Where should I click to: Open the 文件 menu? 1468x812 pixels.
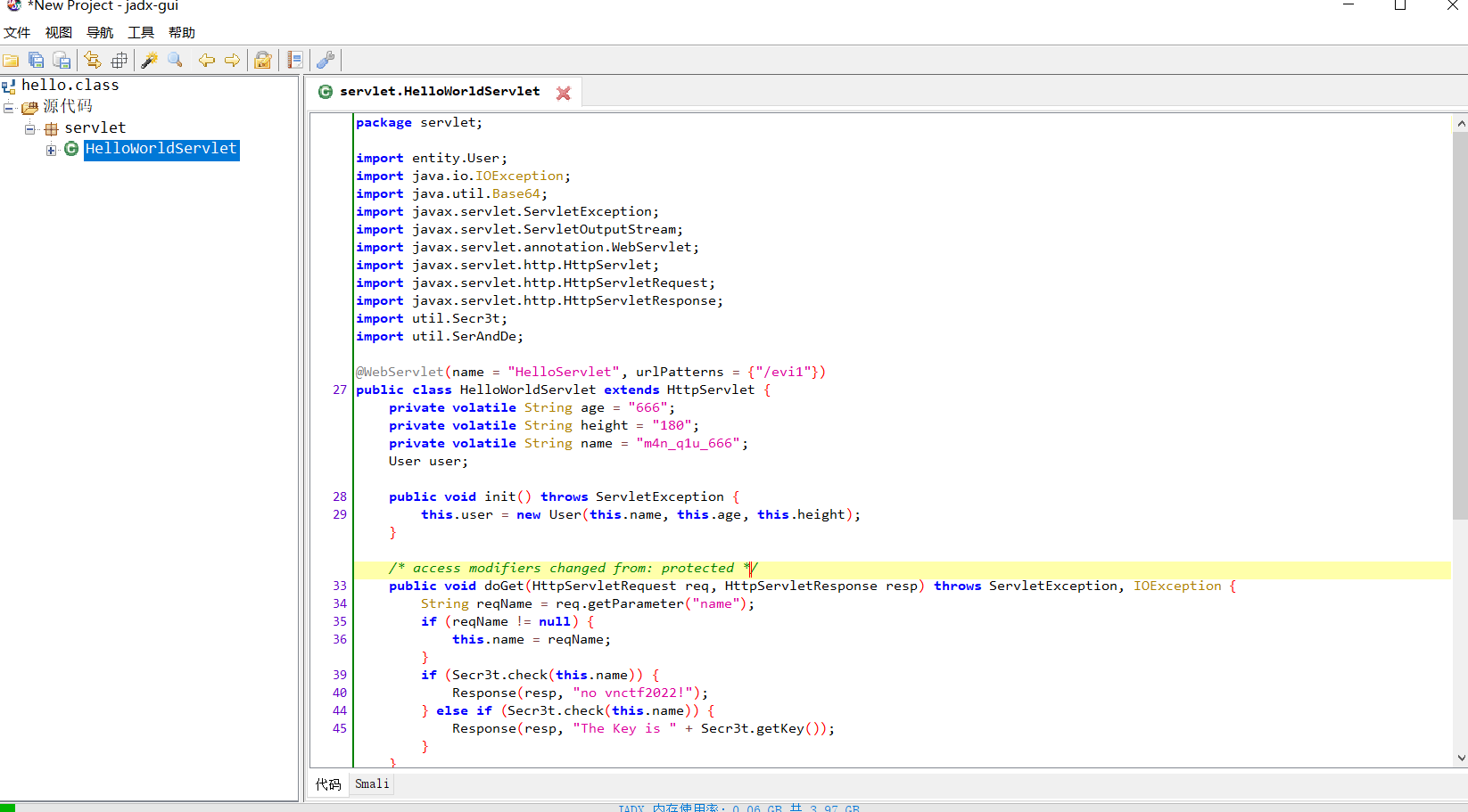pos(17,33)
